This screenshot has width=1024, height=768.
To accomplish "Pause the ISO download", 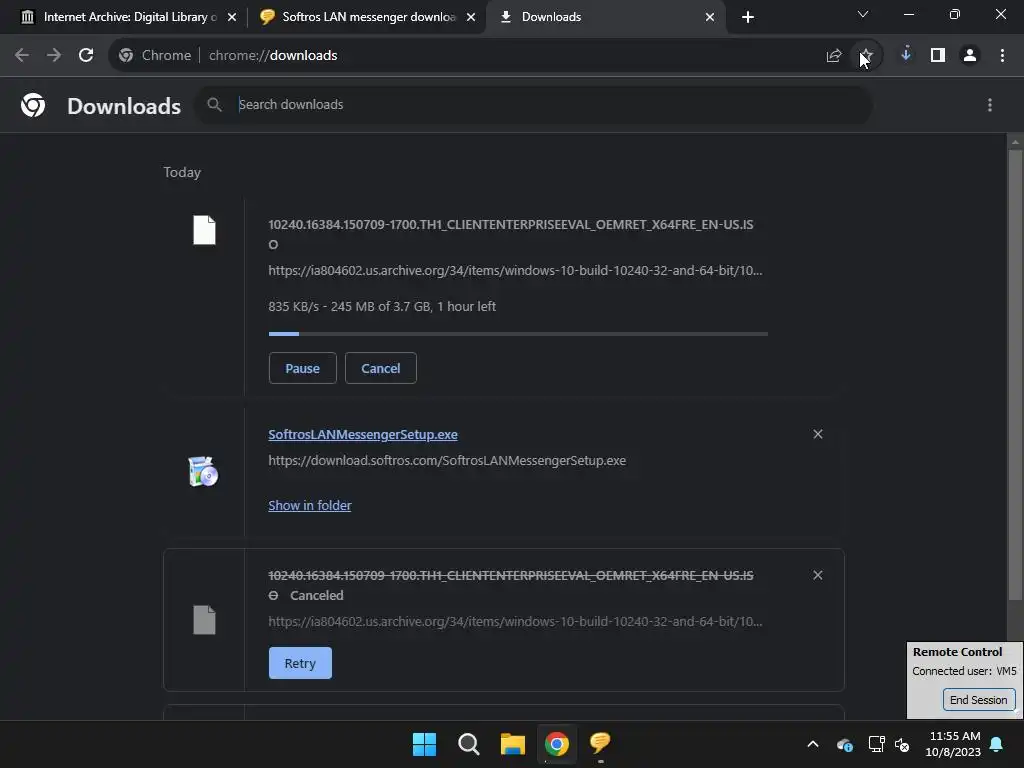I will (302, 368).
